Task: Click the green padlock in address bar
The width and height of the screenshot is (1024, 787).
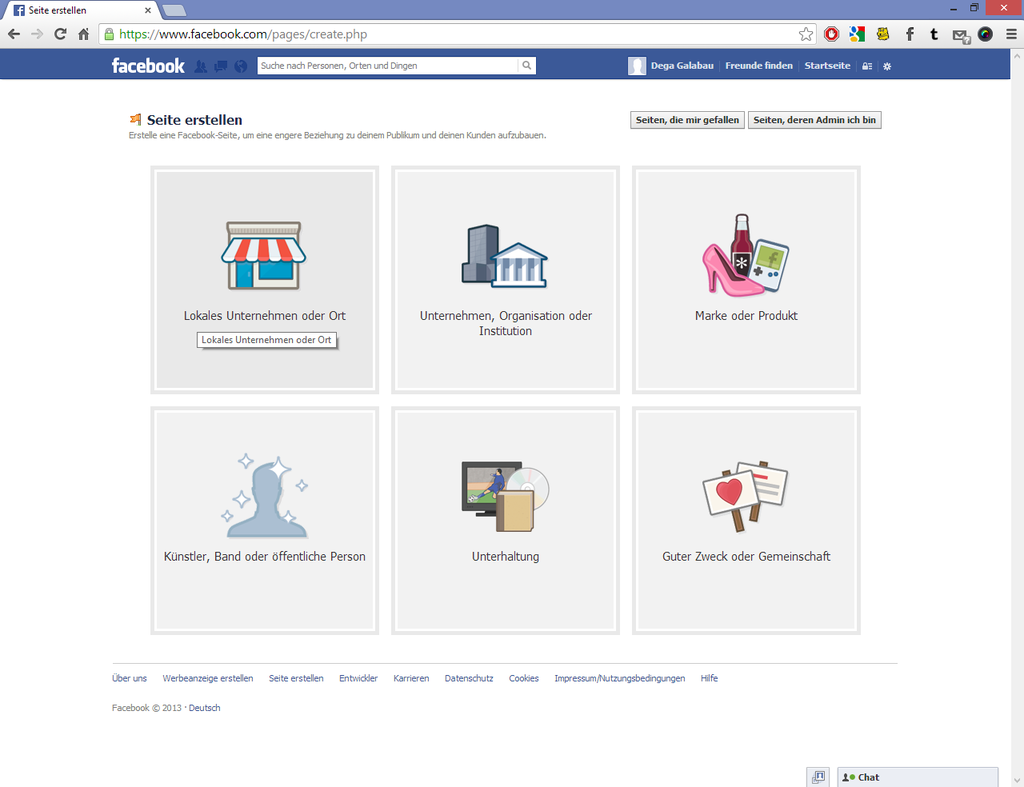Action: (x=109, y=34)
